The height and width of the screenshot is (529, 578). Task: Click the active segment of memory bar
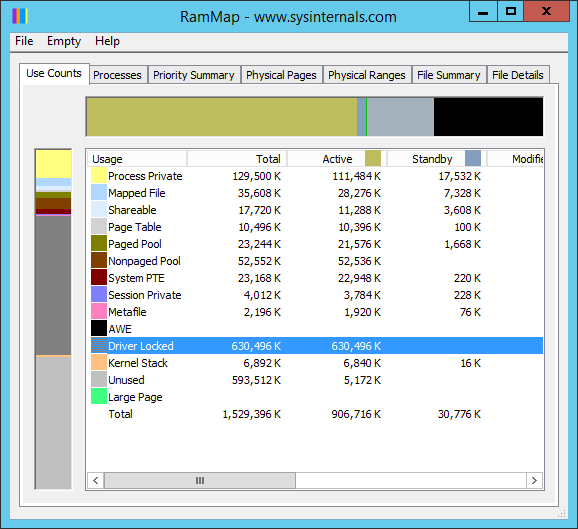(222, 117)
